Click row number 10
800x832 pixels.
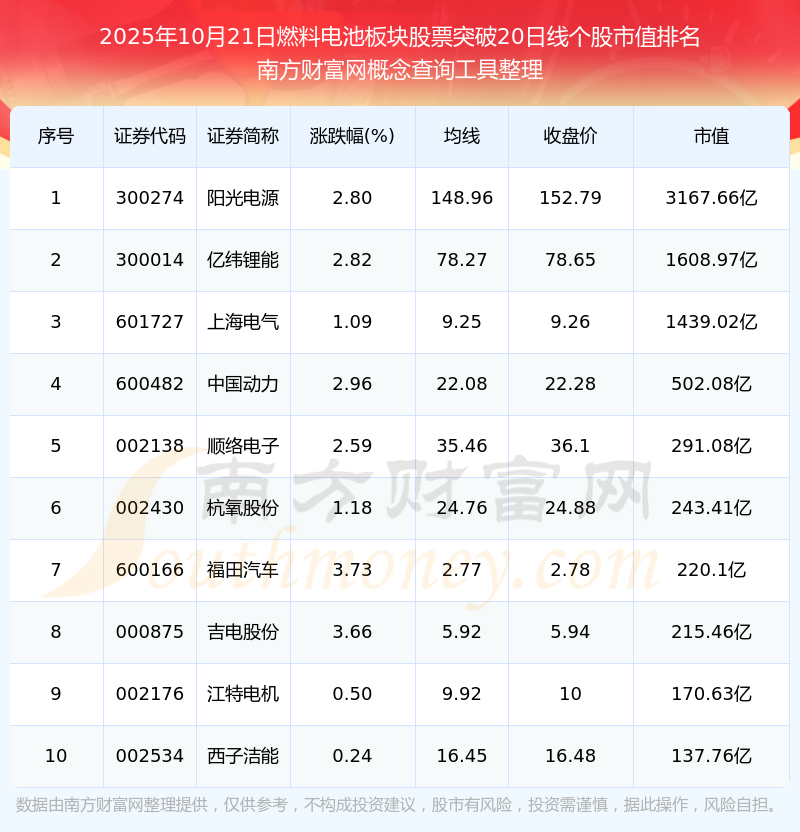[56, 756]
